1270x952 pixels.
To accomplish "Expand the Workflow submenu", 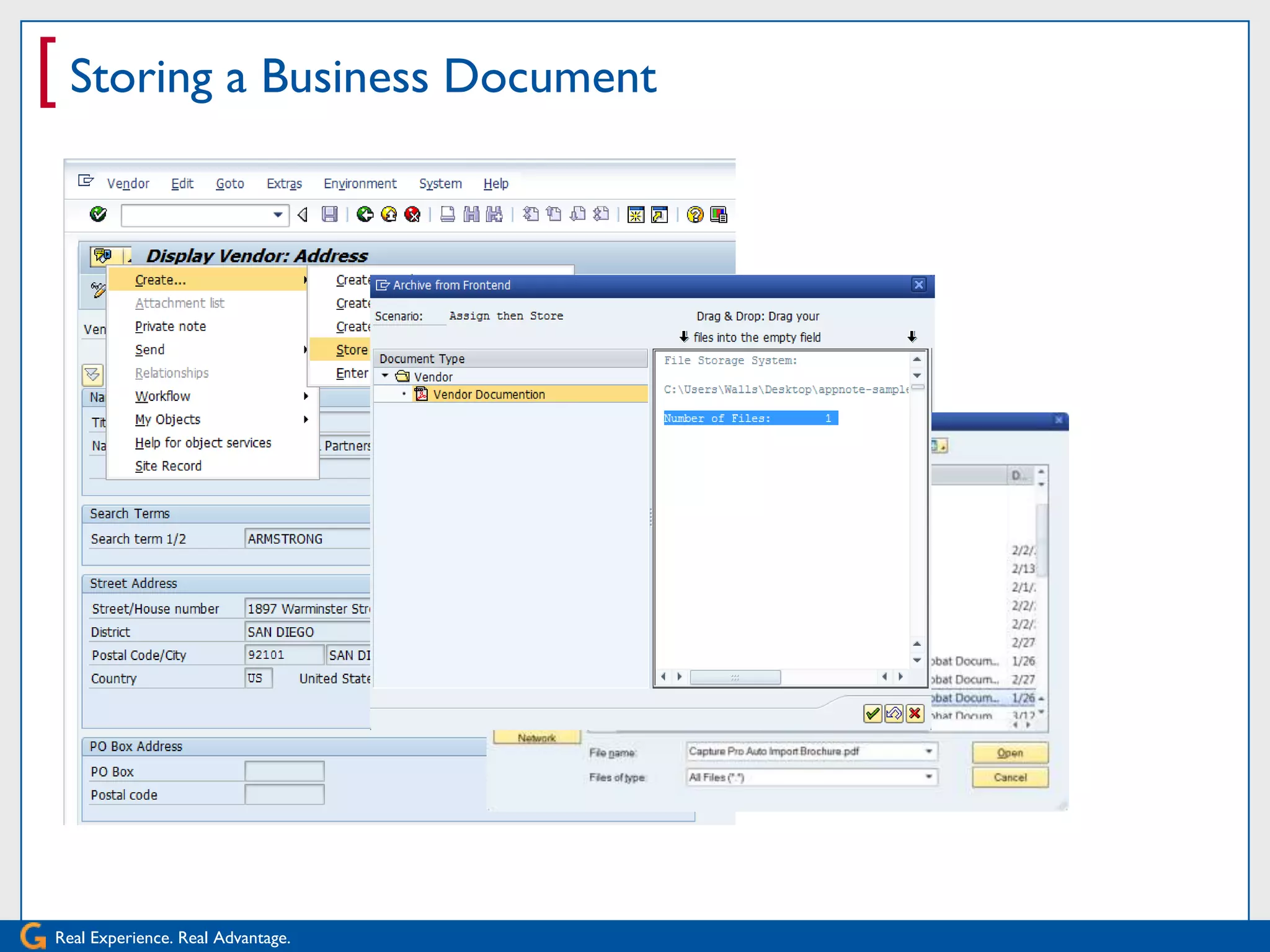I will pos(306,396).
